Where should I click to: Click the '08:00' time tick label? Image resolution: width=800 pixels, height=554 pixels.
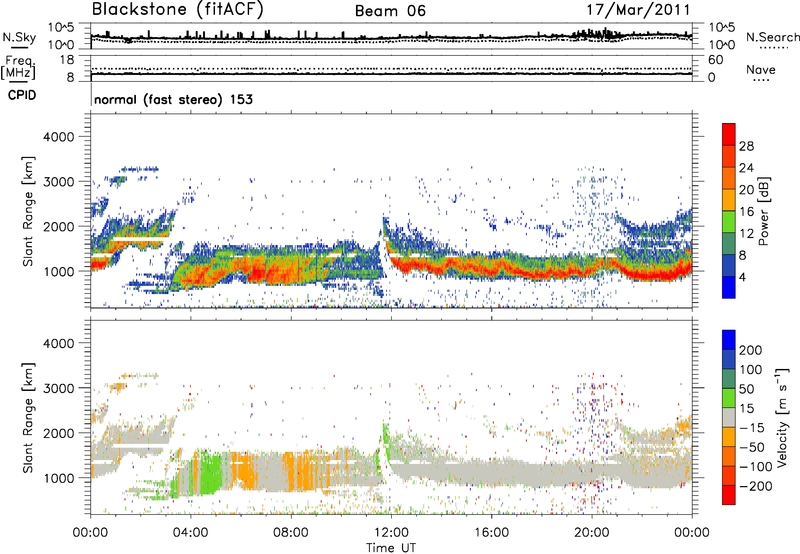click(291, 533)
